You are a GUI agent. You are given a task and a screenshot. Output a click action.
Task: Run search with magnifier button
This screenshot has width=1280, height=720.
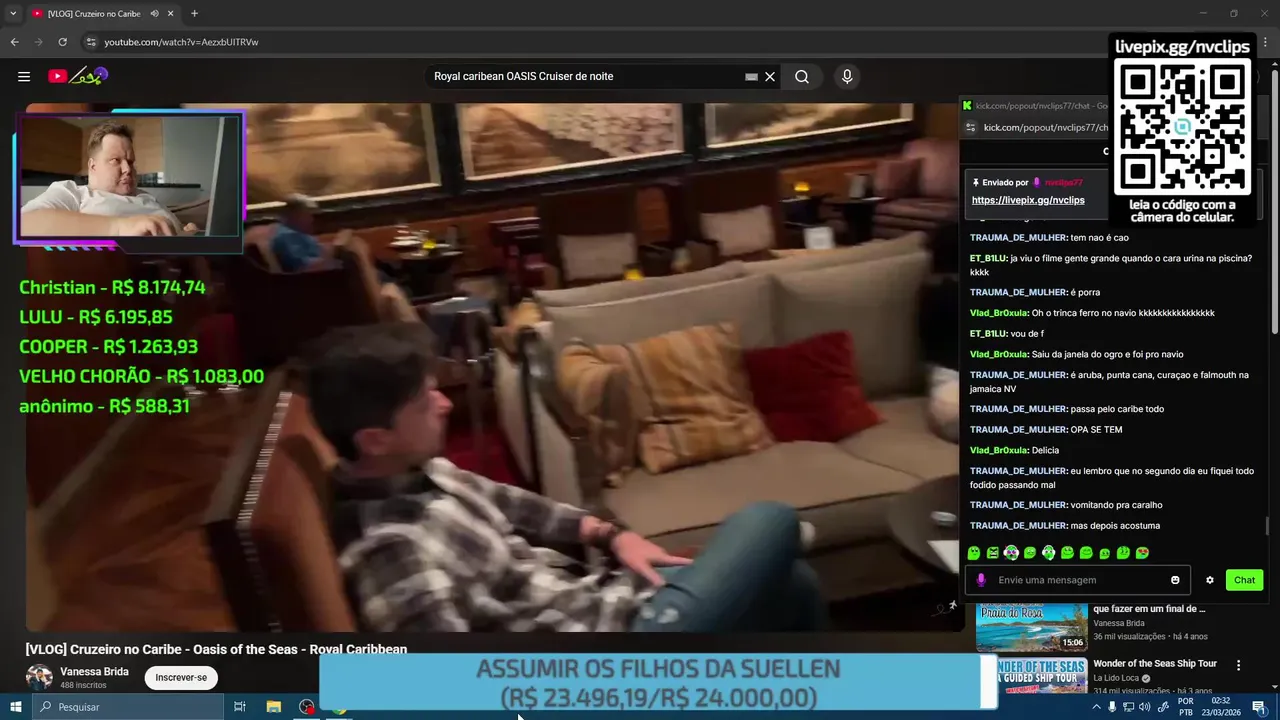coord(802,77)
